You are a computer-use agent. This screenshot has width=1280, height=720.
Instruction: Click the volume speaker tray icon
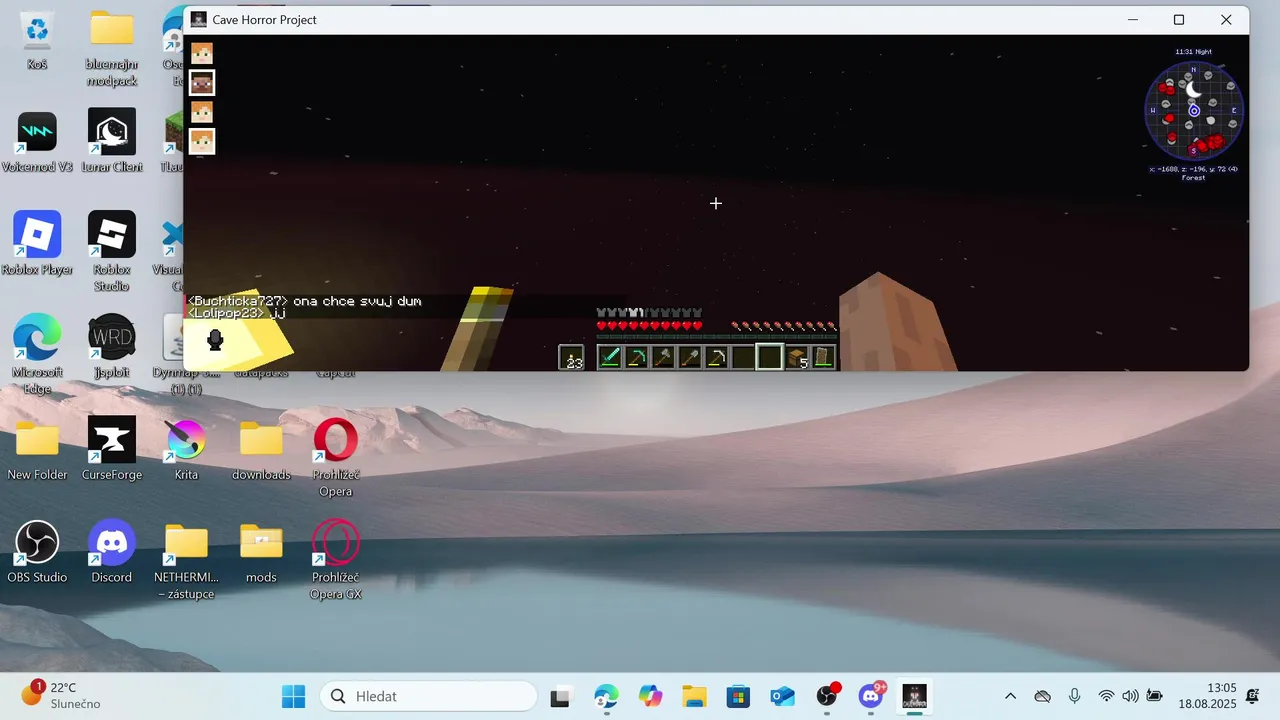point(1130,696)
